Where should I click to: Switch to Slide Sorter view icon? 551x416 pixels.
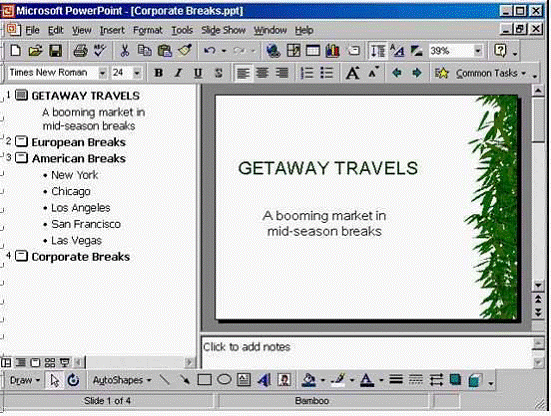pyautogui.click(x=50, y=362)
